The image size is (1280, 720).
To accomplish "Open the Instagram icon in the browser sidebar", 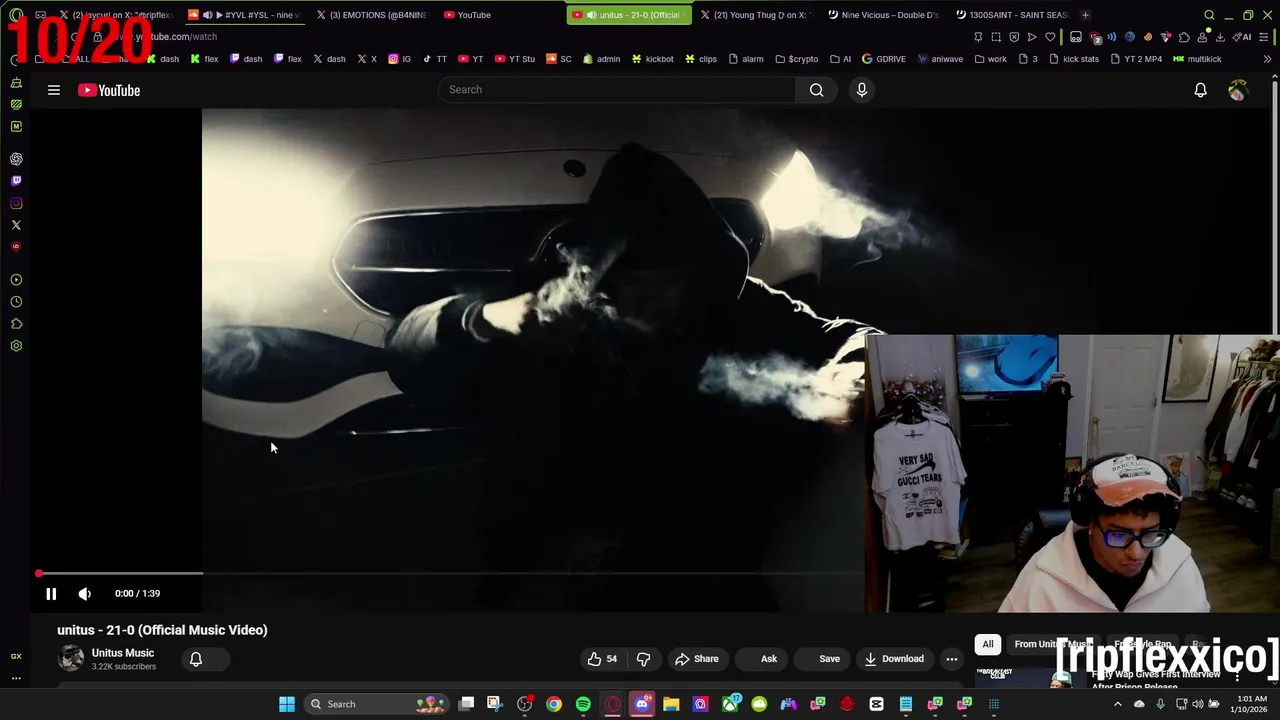I will click(16, 203).
